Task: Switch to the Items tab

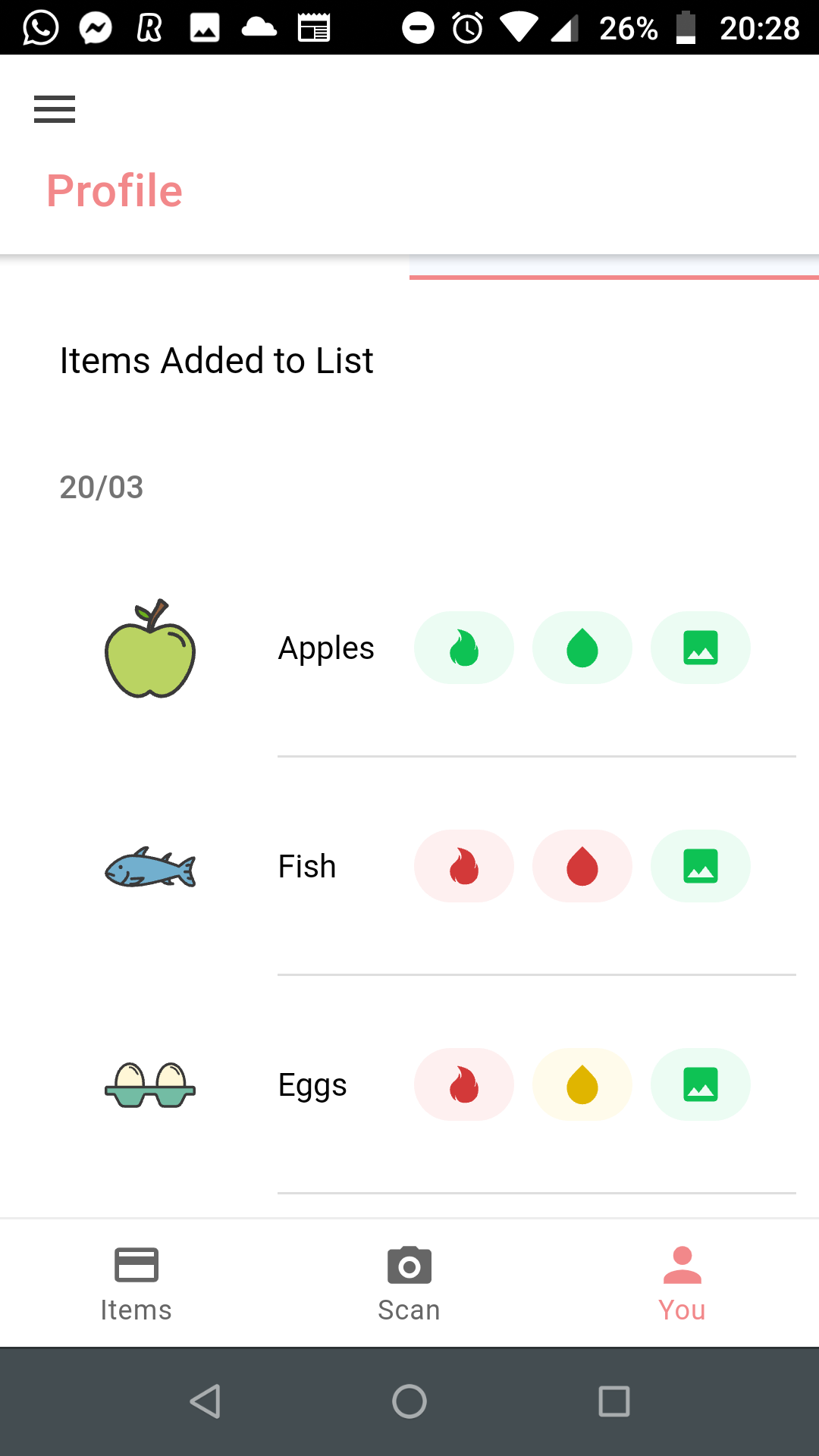Action: click(136, 1283)
